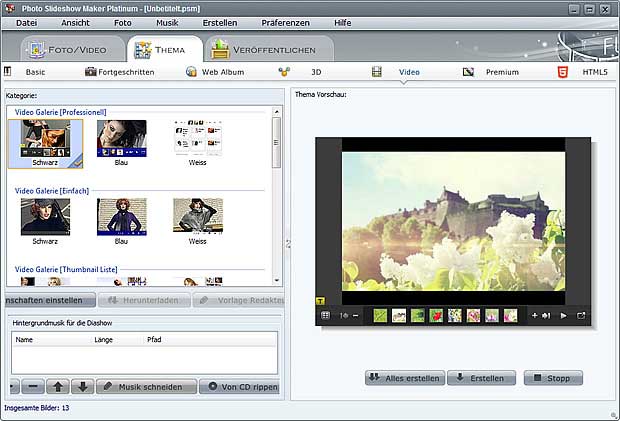Click previous slide icon in preview player
This screenshot has width=620, height=421.
344,315
